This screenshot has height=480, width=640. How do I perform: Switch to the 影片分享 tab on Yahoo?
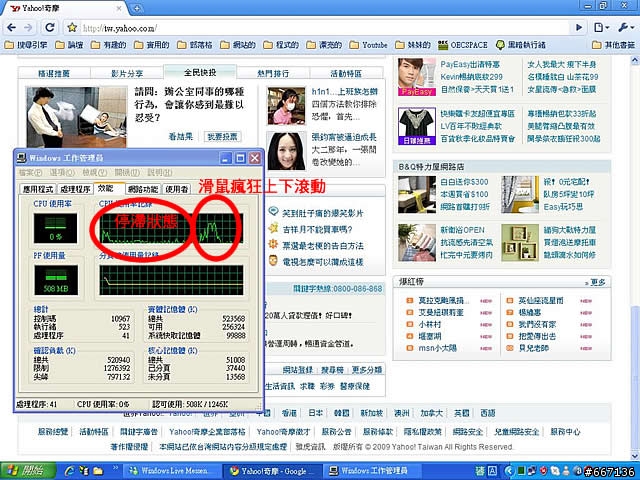tap(127, 73)
